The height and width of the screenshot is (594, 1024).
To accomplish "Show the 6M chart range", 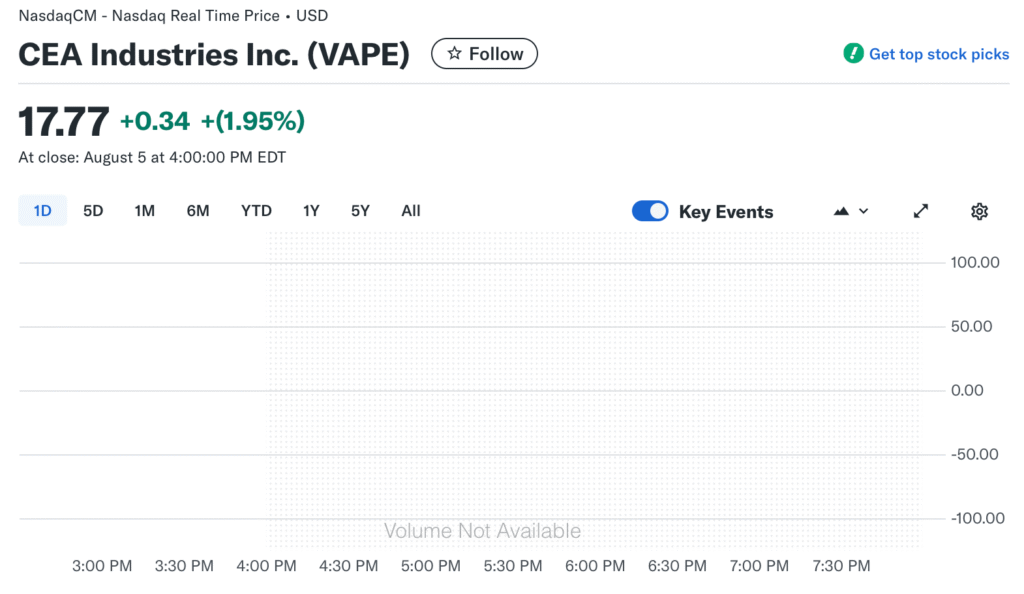I will tap(198, 211).
